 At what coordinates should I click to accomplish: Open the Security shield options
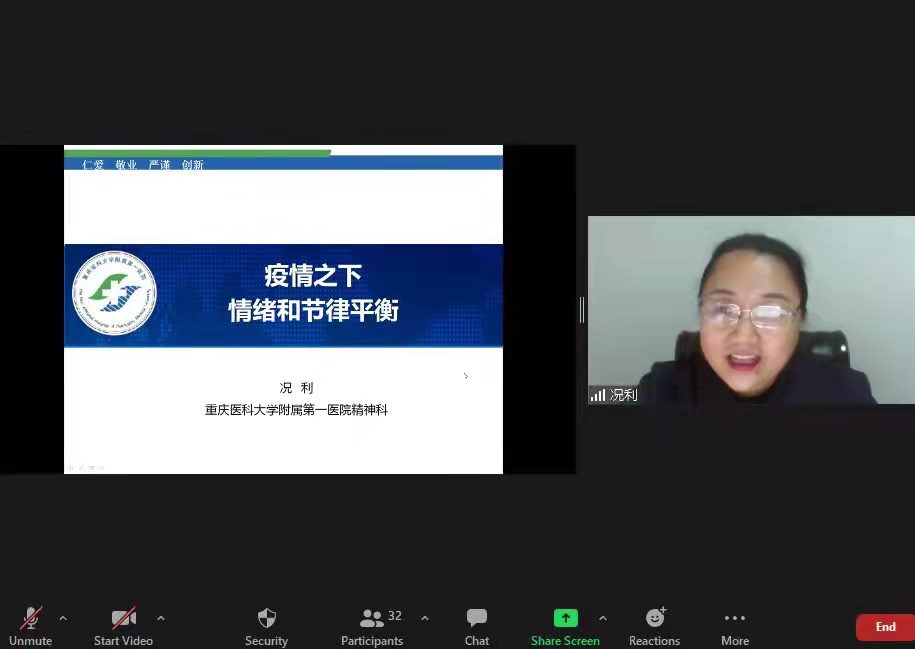(266, 619)
